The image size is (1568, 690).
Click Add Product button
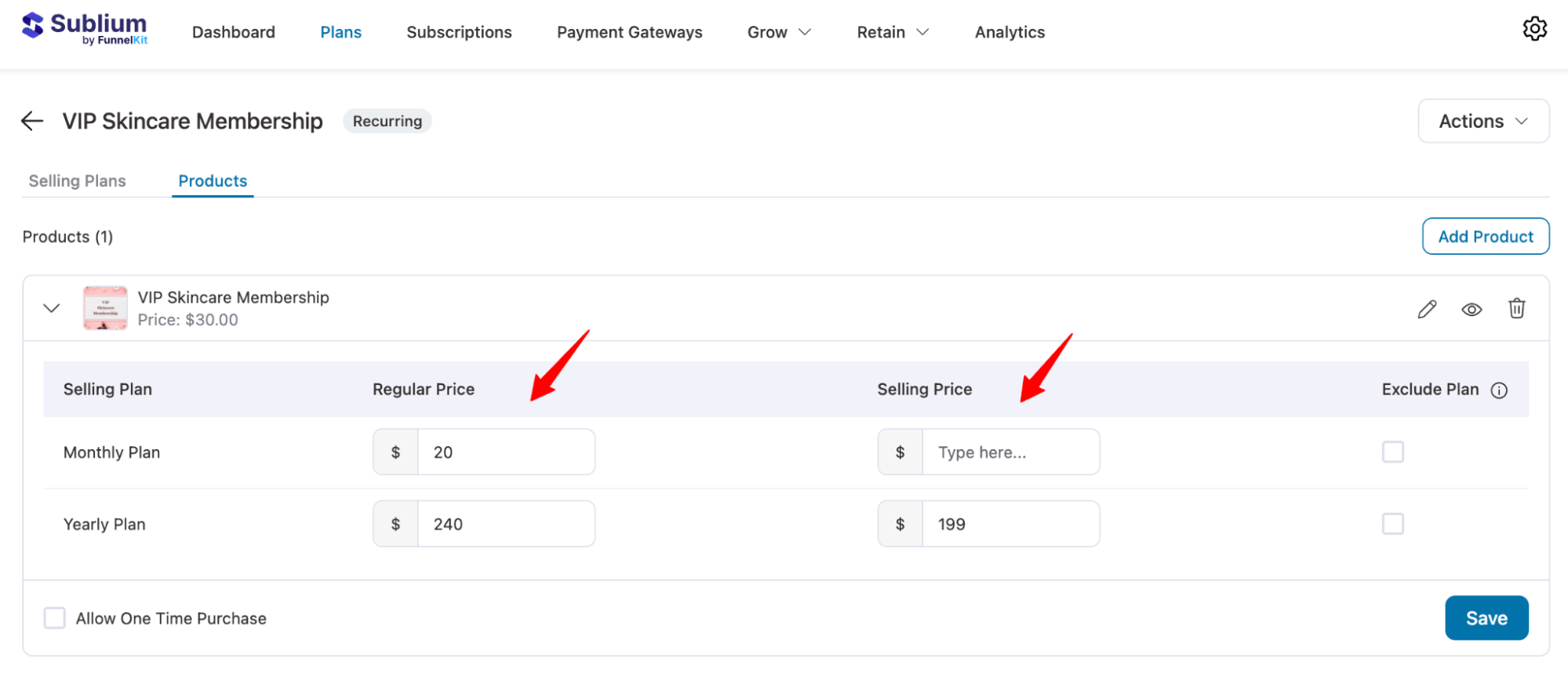pyautogui.click(x=1486, y=236)
